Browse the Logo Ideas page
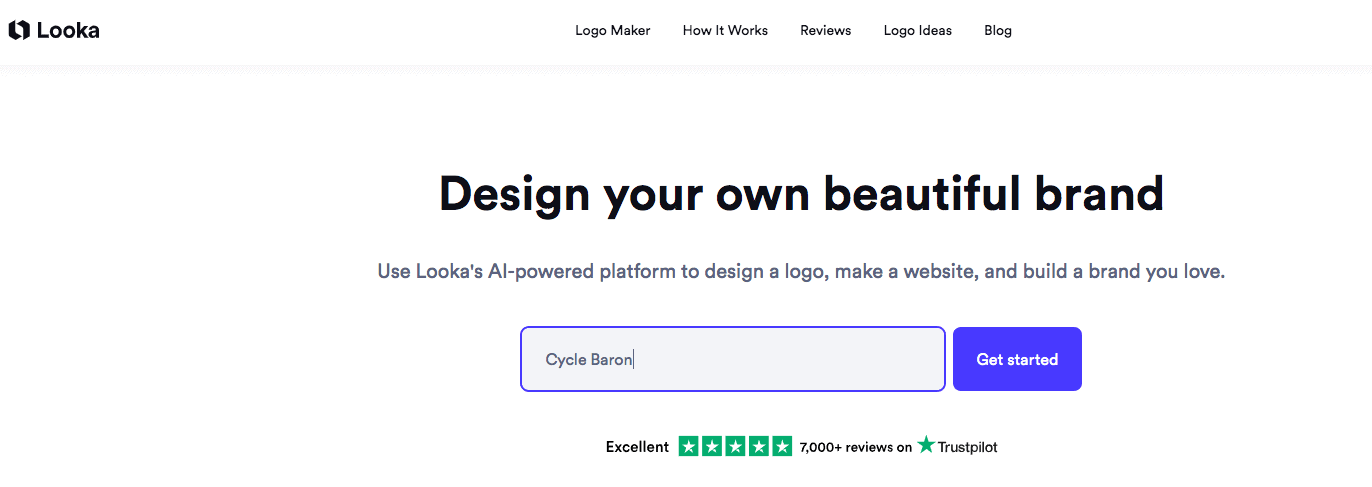The image size is (1372, 487). pyautogui.click(x=917, y=31)
